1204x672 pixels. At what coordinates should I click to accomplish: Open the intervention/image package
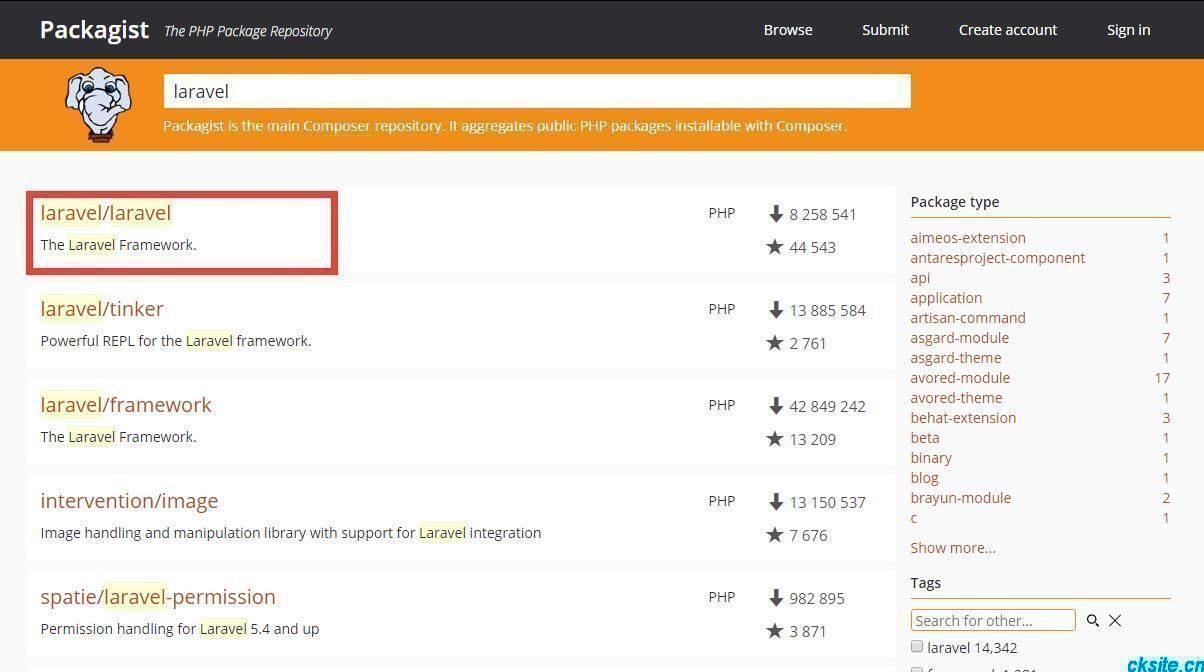tap(129, 501)
